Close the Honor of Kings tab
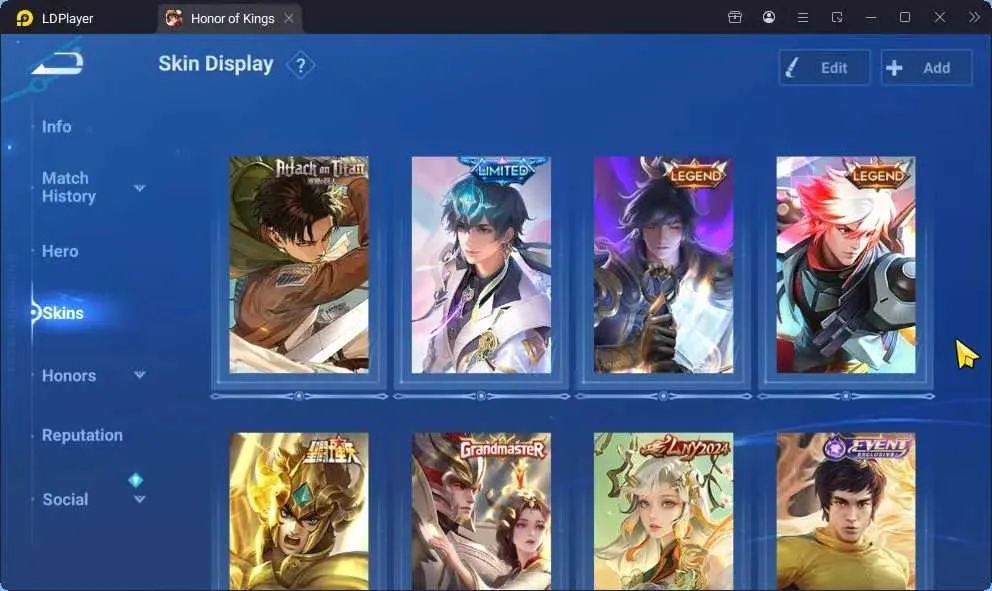 point(289,18)
